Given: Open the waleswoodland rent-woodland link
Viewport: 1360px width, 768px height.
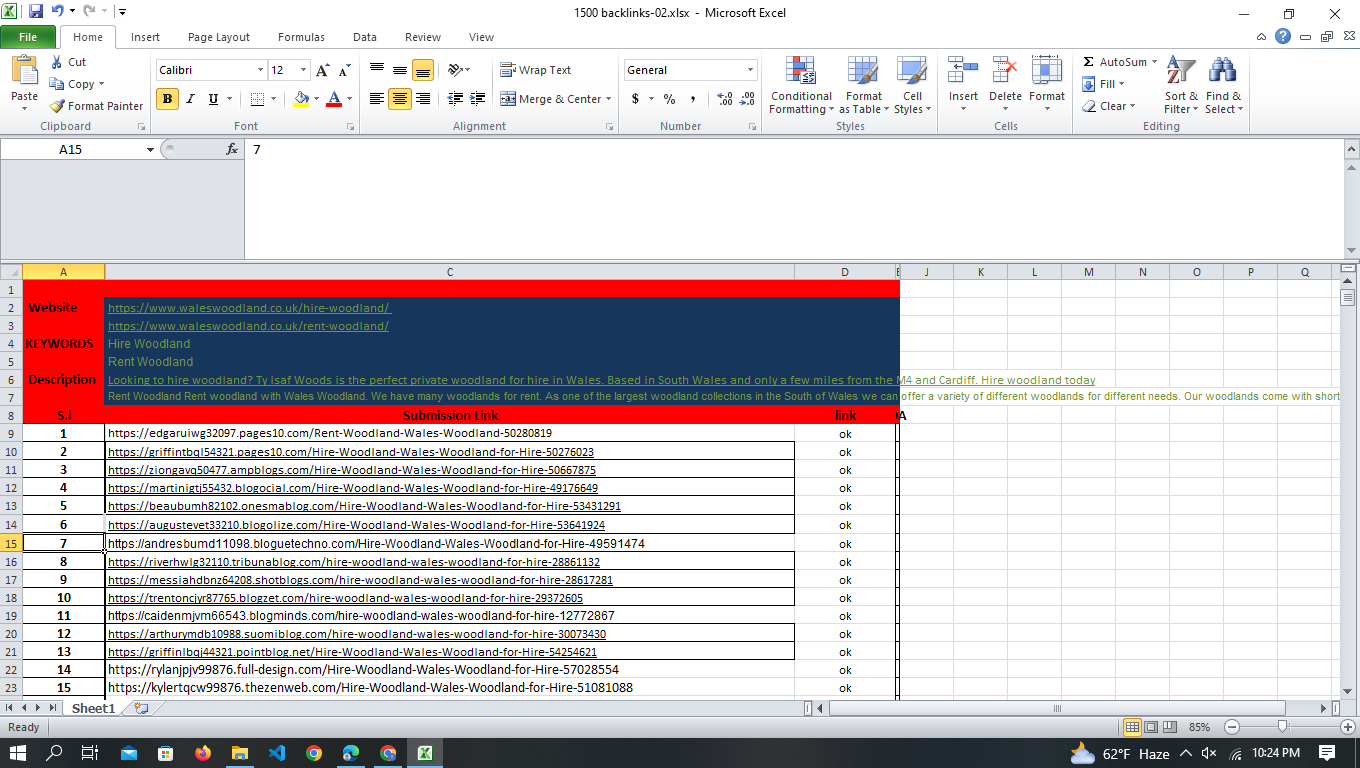Looking at the screenshot, I should pos(248,326).
